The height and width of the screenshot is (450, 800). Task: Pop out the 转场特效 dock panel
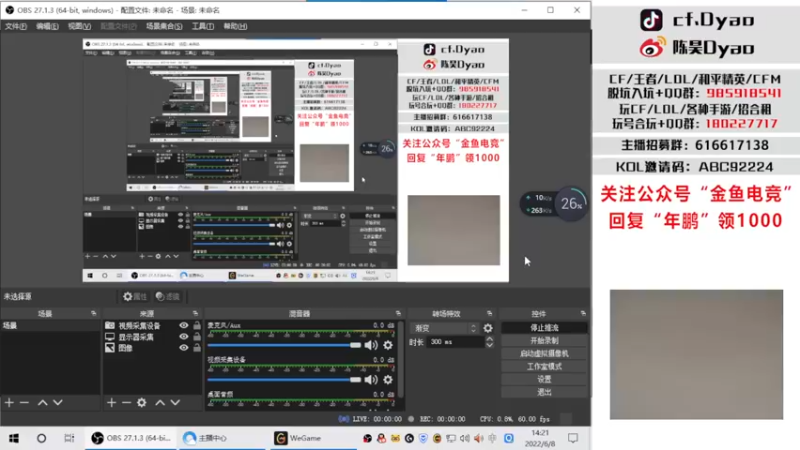point(489,313)
